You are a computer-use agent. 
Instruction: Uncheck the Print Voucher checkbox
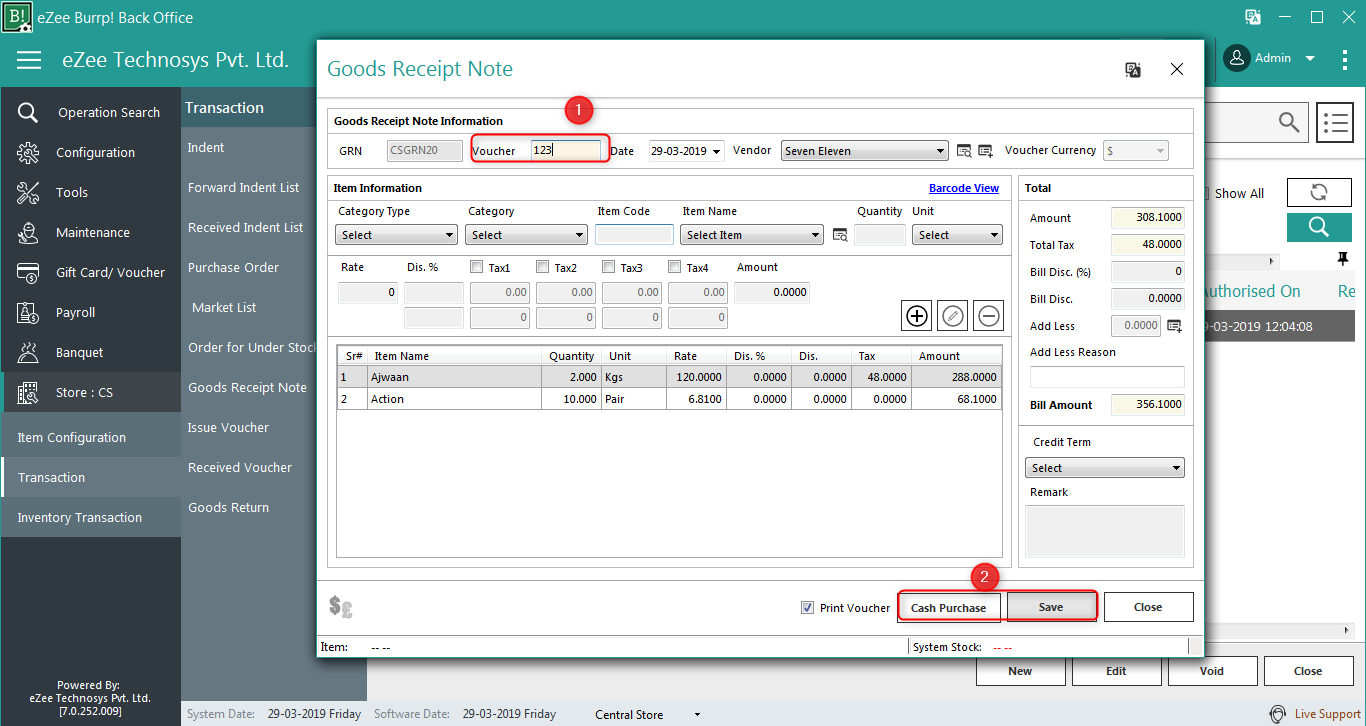pyautogui.click(x=808, y=608)
